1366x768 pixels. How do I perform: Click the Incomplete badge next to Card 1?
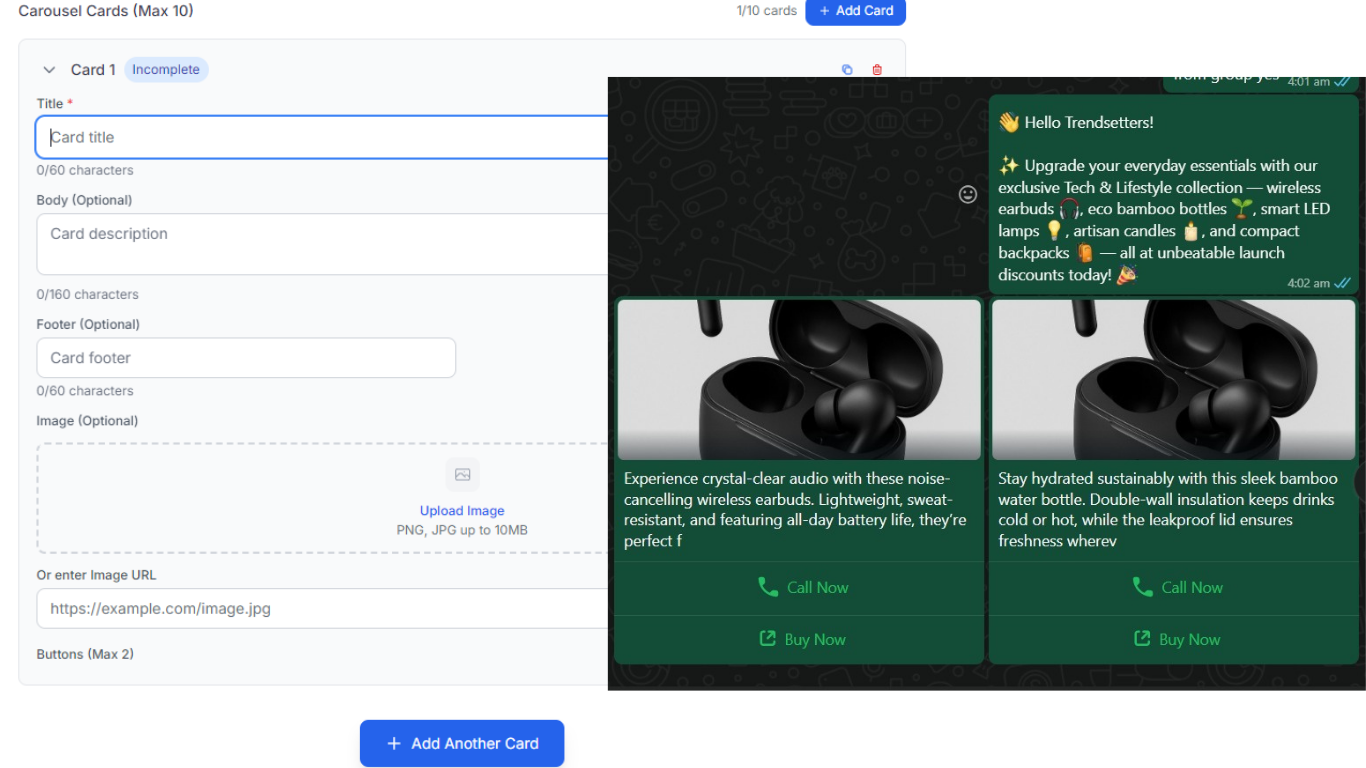coord(166,69)
